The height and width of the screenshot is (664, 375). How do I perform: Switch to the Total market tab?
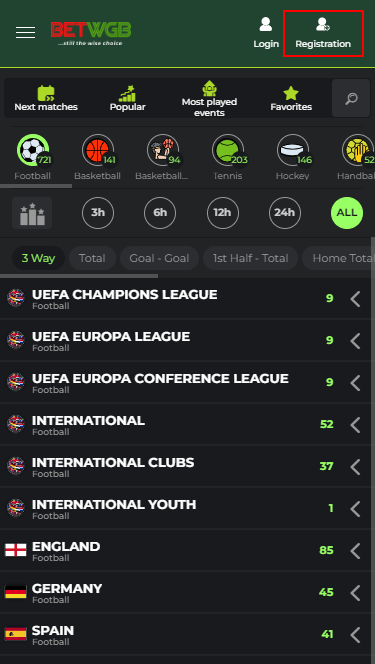click(92, 258)
